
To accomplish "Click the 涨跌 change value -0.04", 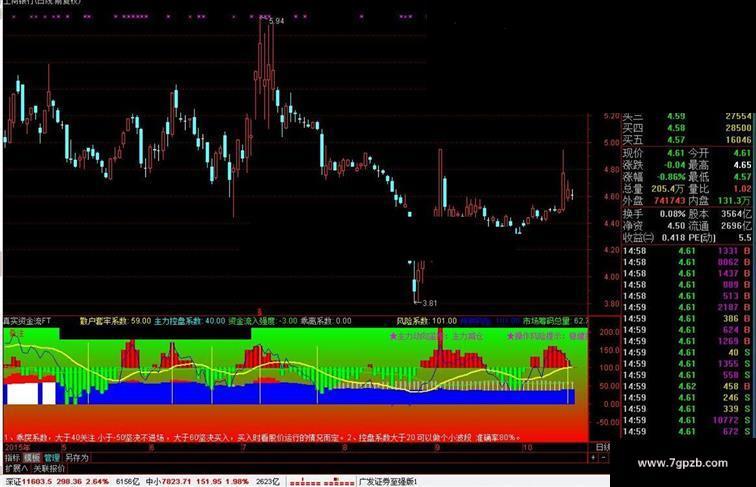I will click(x=675, y=165).
